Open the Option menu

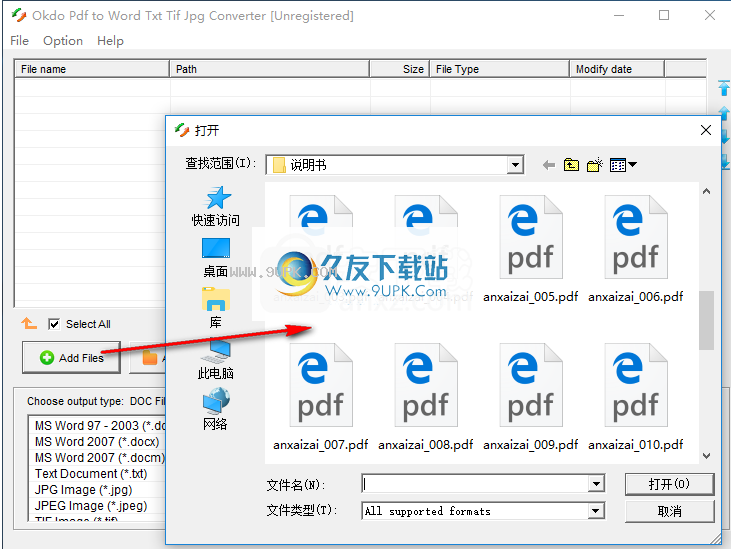(63, 41)
